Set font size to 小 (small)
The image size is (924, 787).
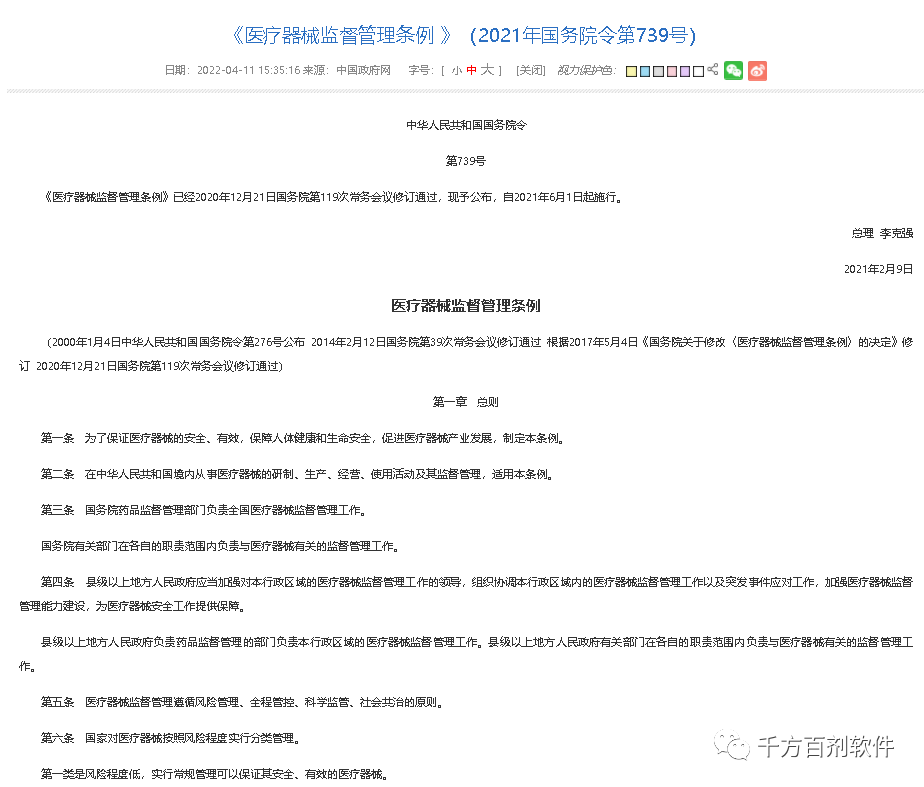pyautogui.click(x=456, y=70)
